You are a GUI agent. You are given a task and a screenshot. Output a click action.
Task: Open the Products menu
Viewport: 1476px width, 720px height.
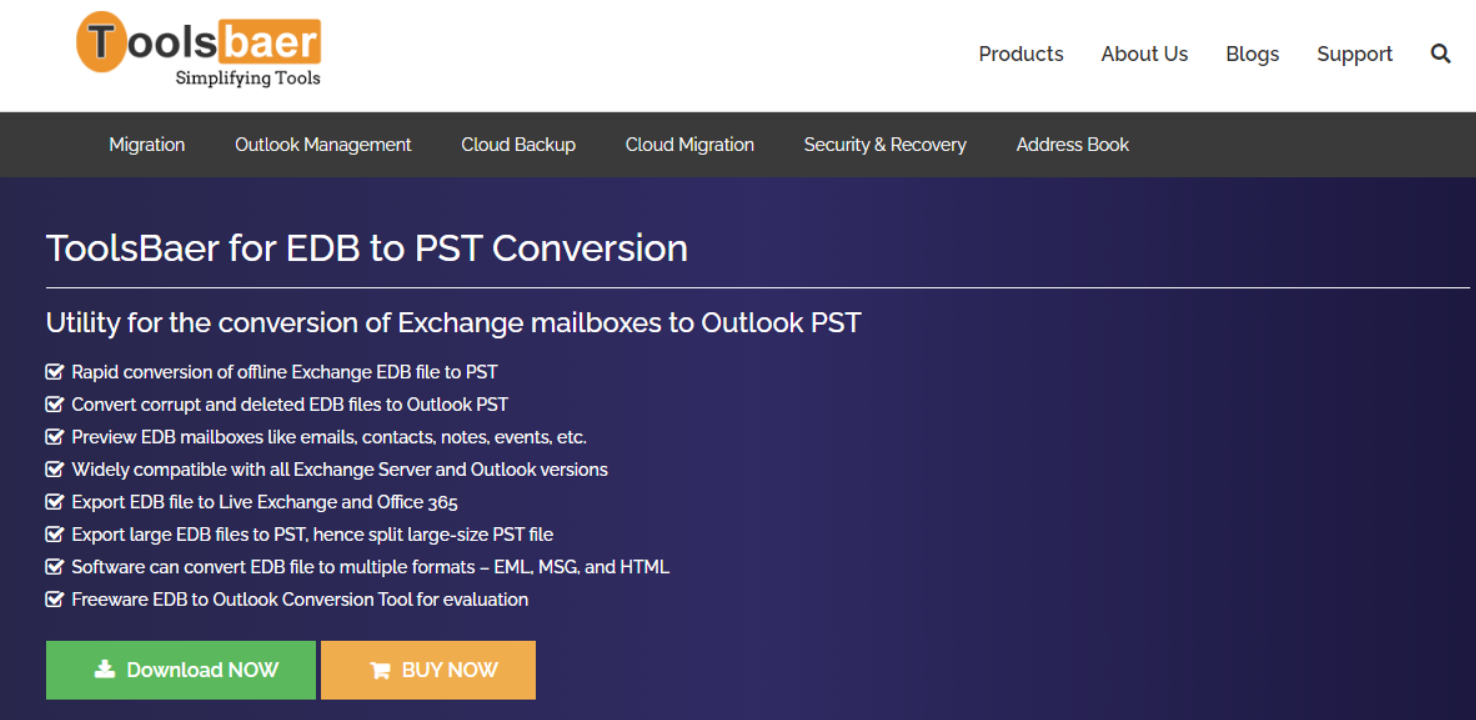(1021, 54)
